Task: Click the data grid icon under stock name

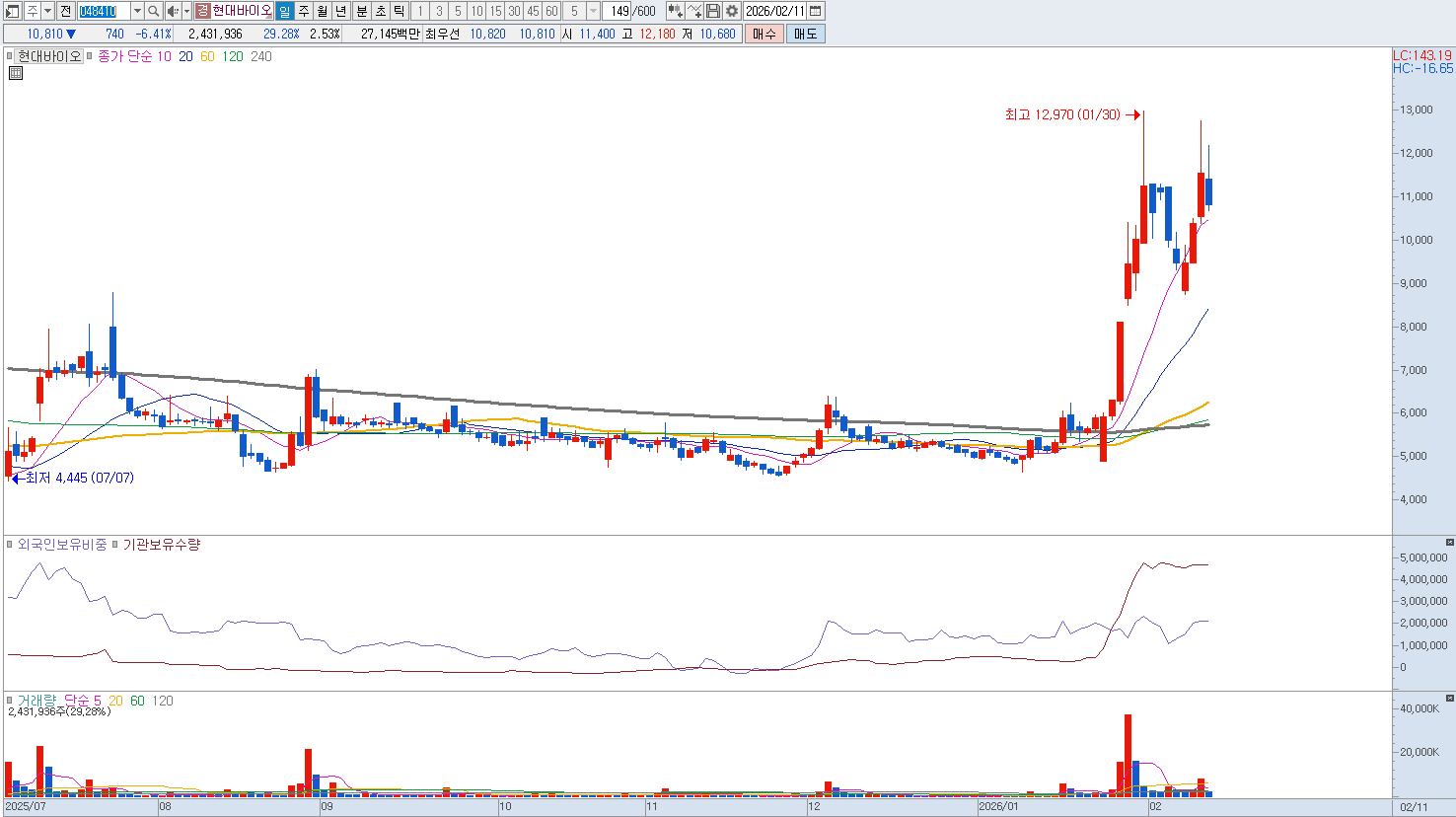Action: (x=16, y=73)
